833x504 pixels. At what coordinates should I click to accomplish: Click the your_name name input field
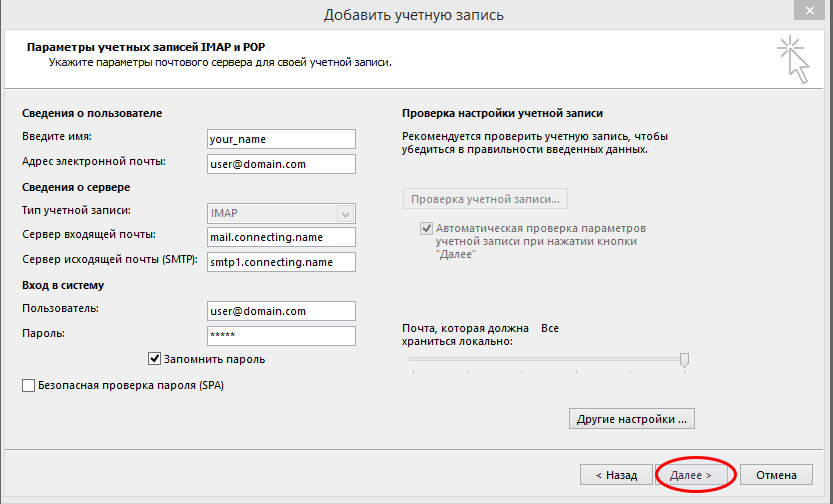pyautogui.click(x=280, y=139)
